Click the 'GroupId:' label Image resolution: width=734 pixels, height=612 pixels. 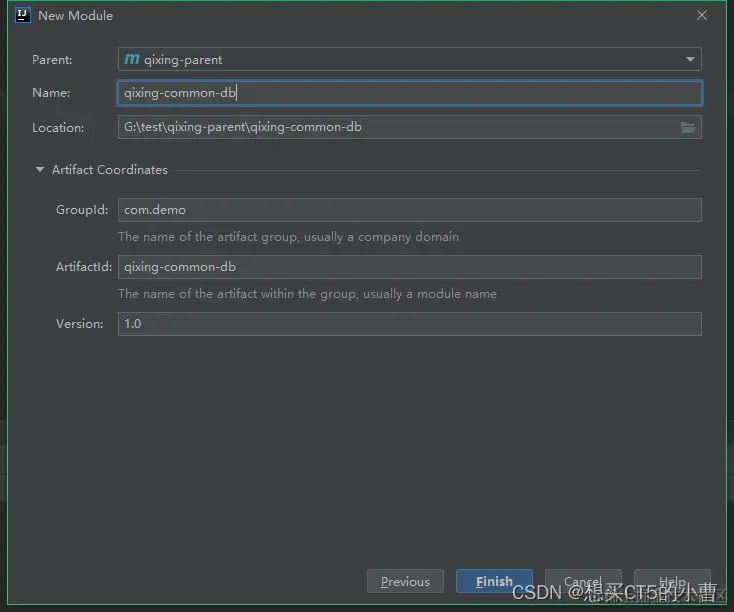coord(82,210)
